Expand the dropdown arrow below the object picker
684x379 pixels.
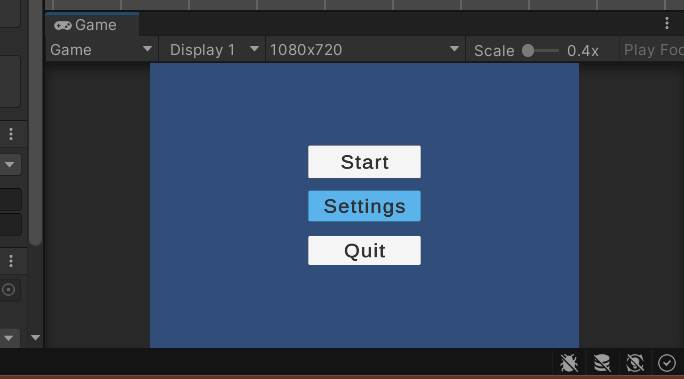9,338
